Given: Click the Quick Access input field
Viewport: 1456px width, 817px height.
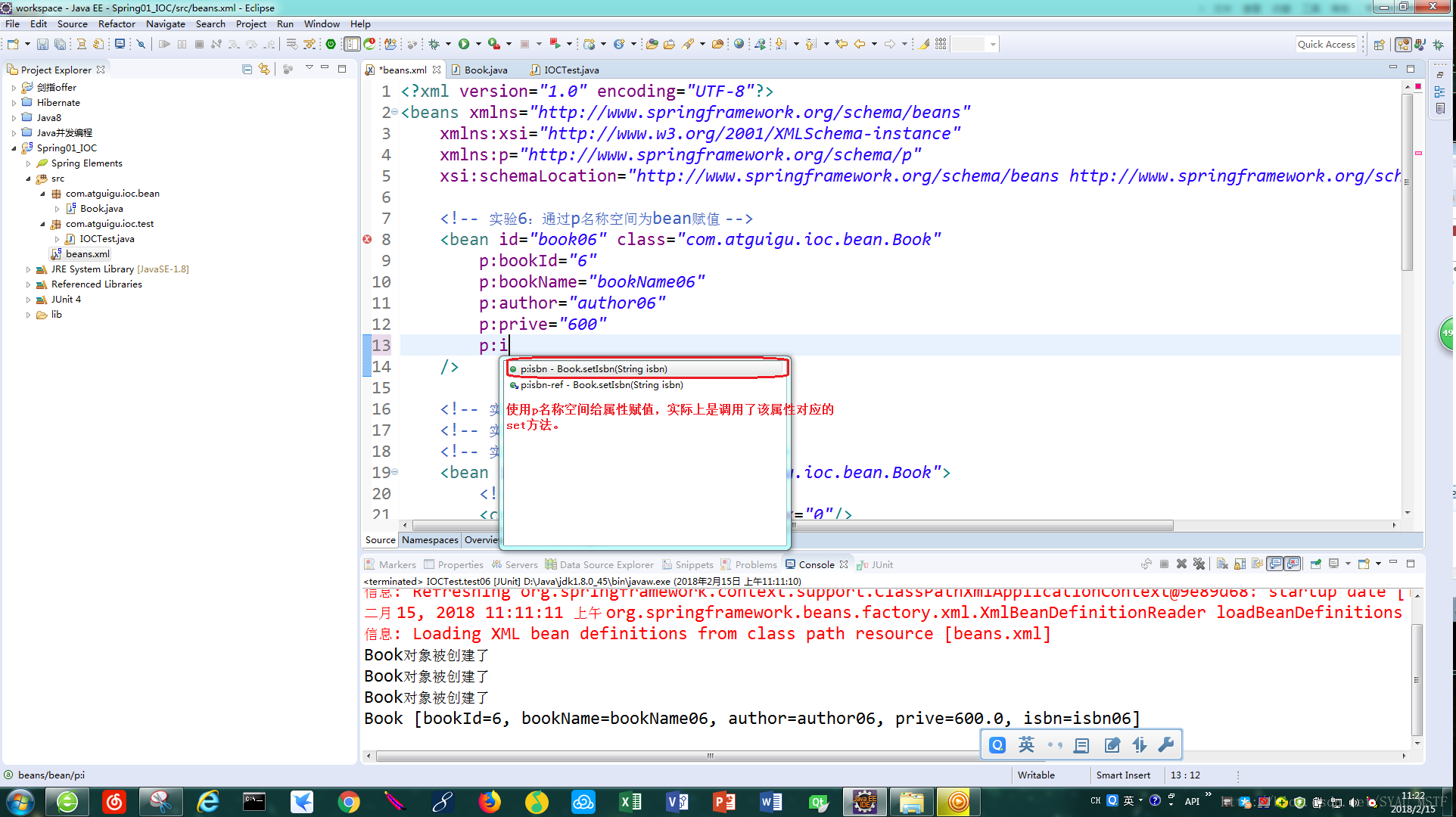Looking at the screenshot, I should [1326, 45].
